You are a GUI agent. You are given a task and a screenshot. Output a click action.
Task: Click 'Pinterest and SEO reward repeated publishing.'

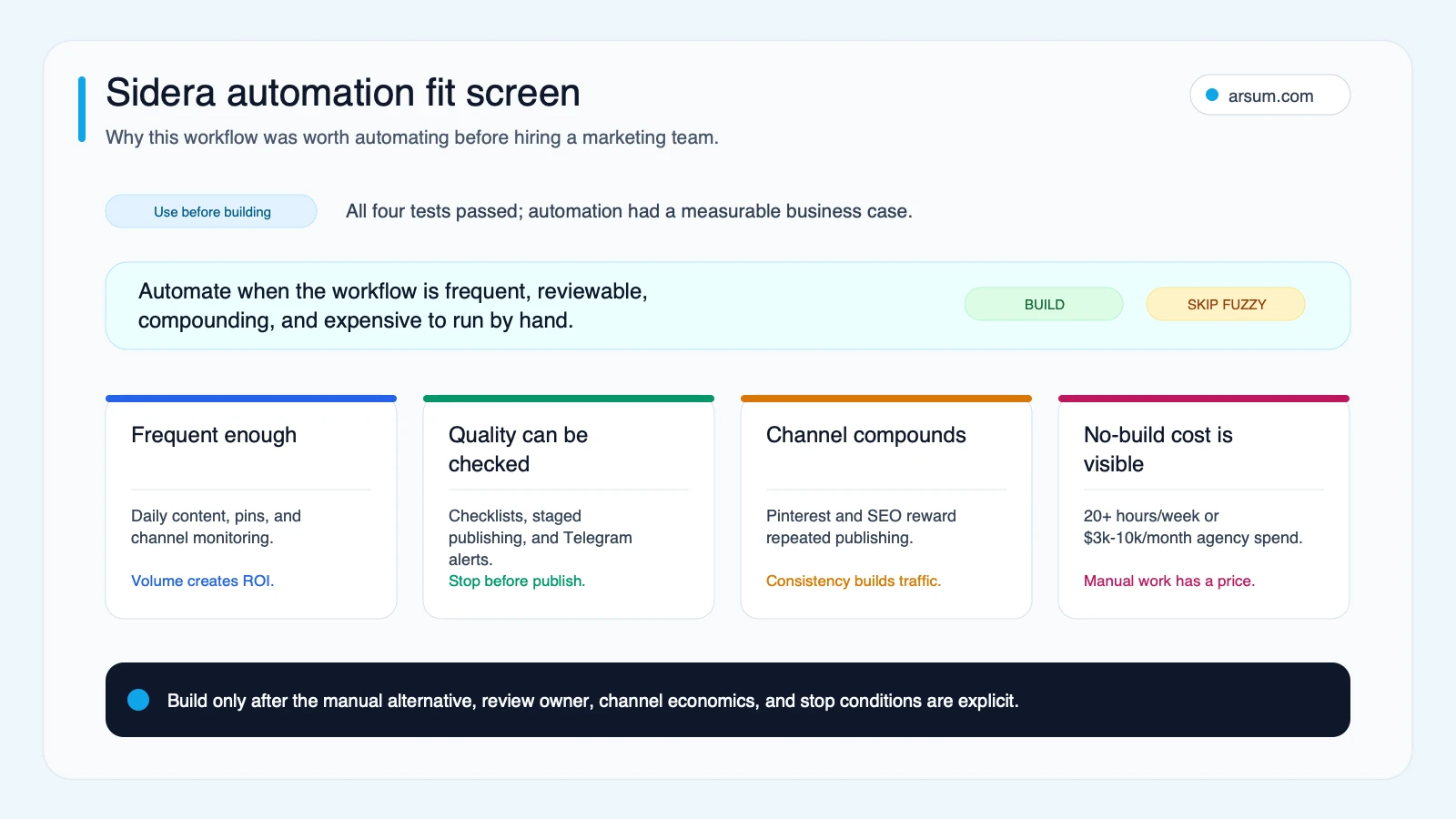coord(861,527)
